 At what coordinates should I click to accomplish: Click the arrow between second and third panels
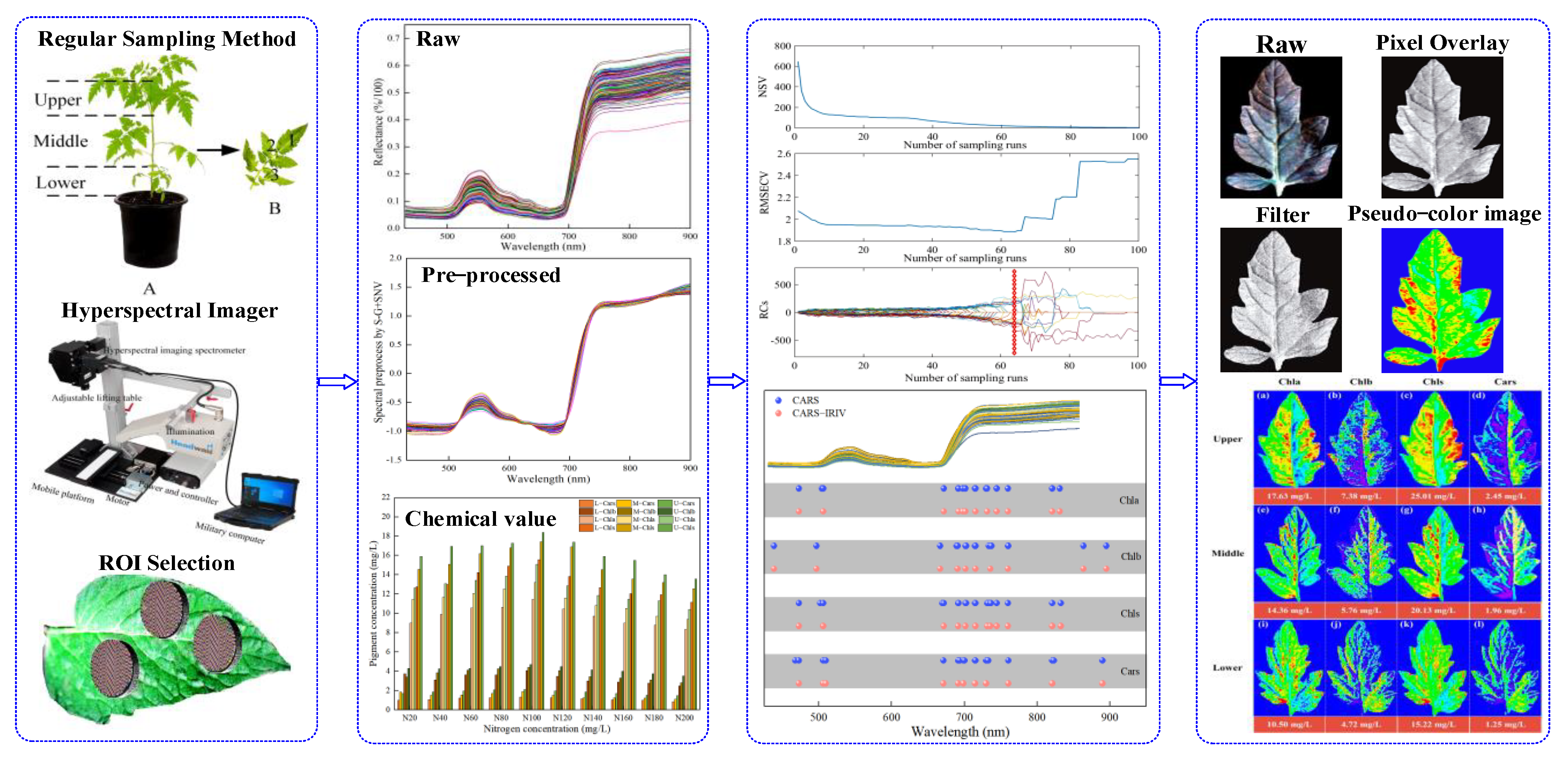(x=727, y=382)
